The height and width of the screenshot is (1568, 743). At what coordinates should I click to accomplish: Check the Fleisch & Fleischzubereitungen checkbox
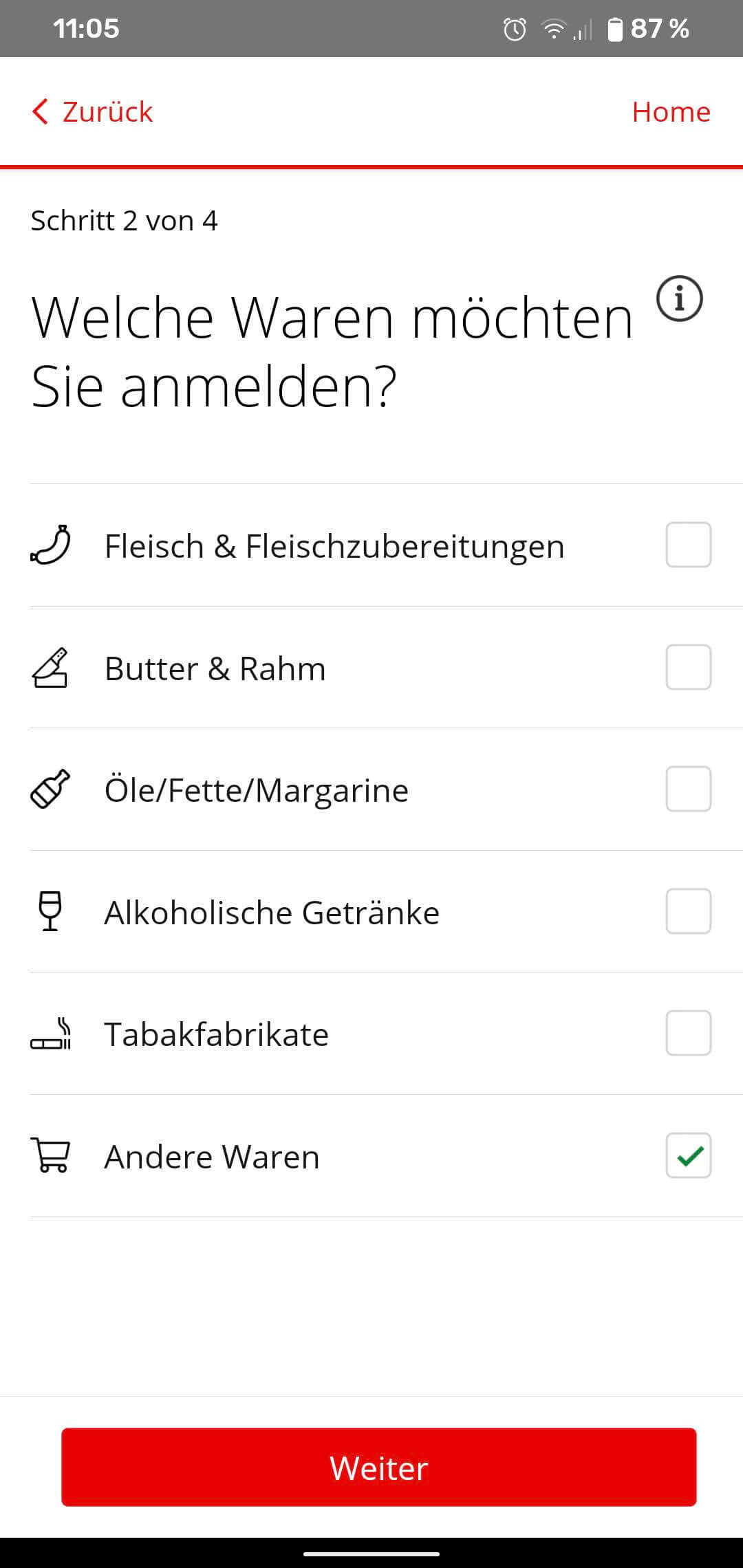coord(688,545)
